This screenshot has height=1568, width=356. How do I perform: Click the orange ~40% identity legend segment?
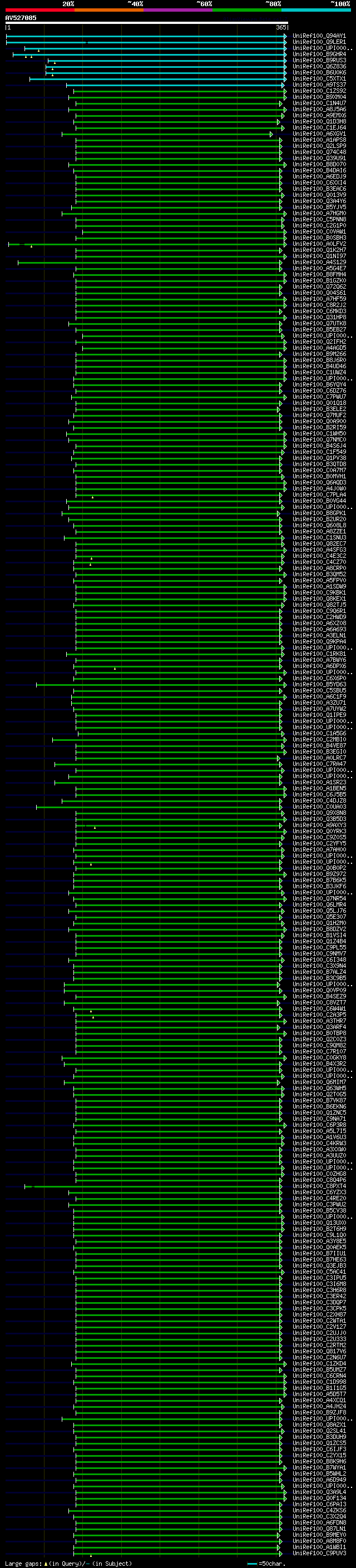click(x=109, y=11)
